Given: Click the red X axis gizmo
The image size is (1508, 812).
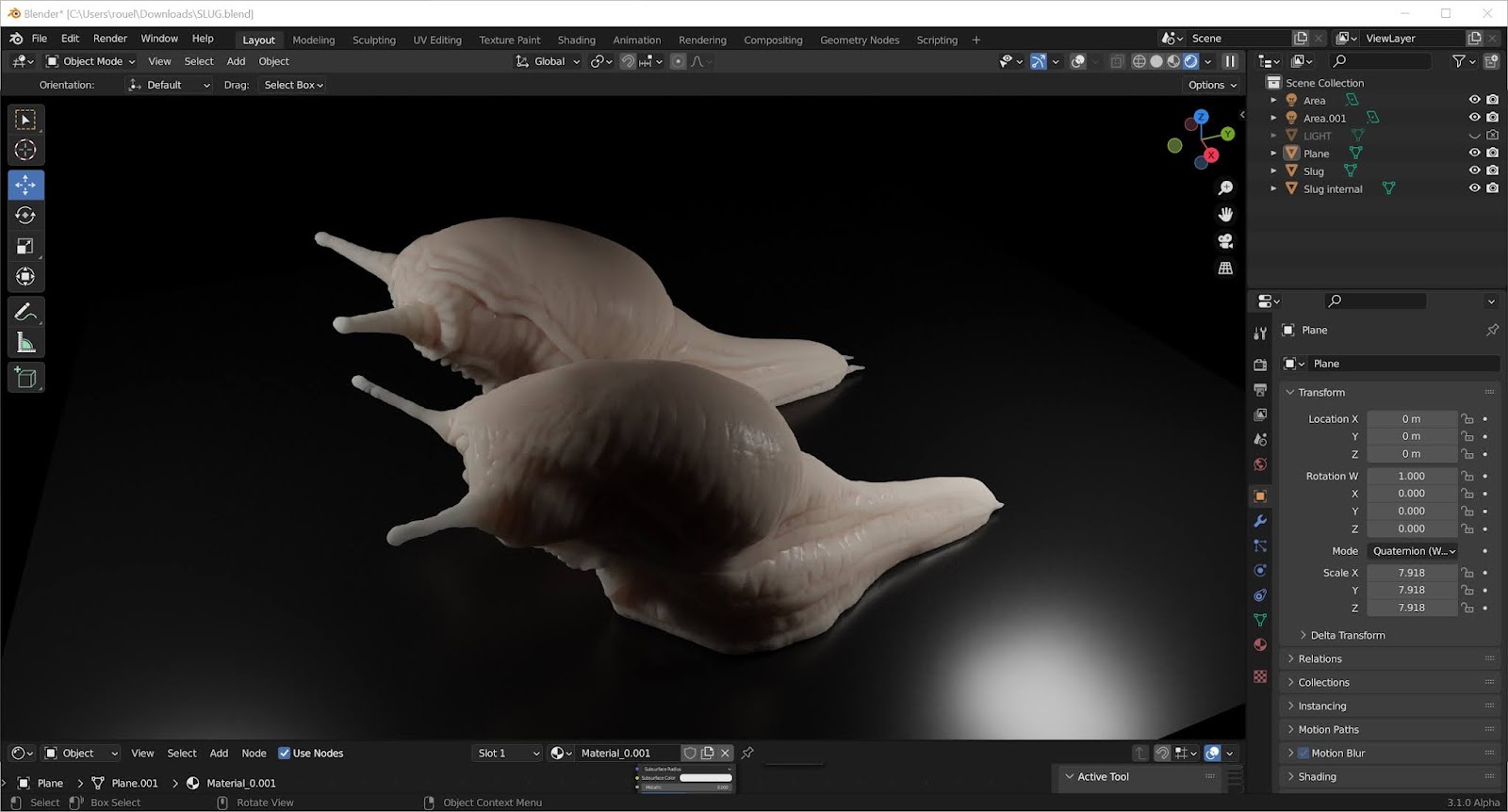Looking at the screenshot, I should coord(1211,154).
